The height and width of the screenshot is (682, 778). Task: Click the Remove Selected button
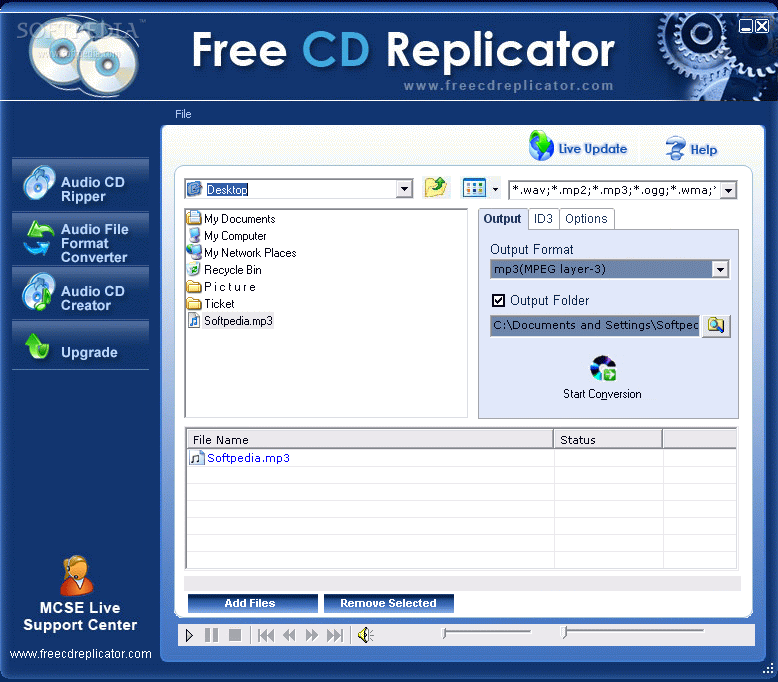pyautogui.click(x=389, y=603)
